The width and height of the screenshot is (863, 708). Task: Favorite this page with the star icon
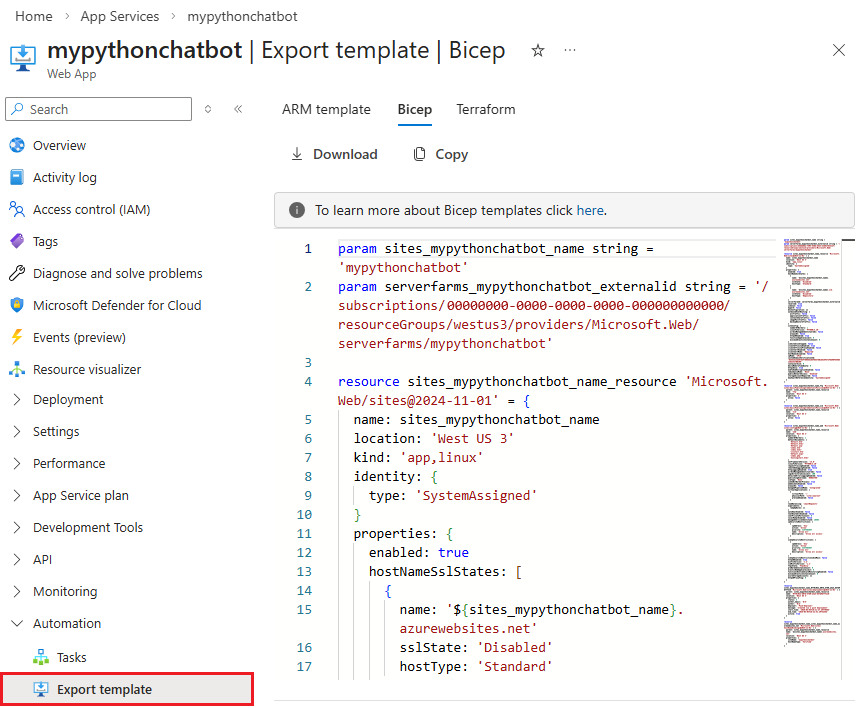click(538, 51)
